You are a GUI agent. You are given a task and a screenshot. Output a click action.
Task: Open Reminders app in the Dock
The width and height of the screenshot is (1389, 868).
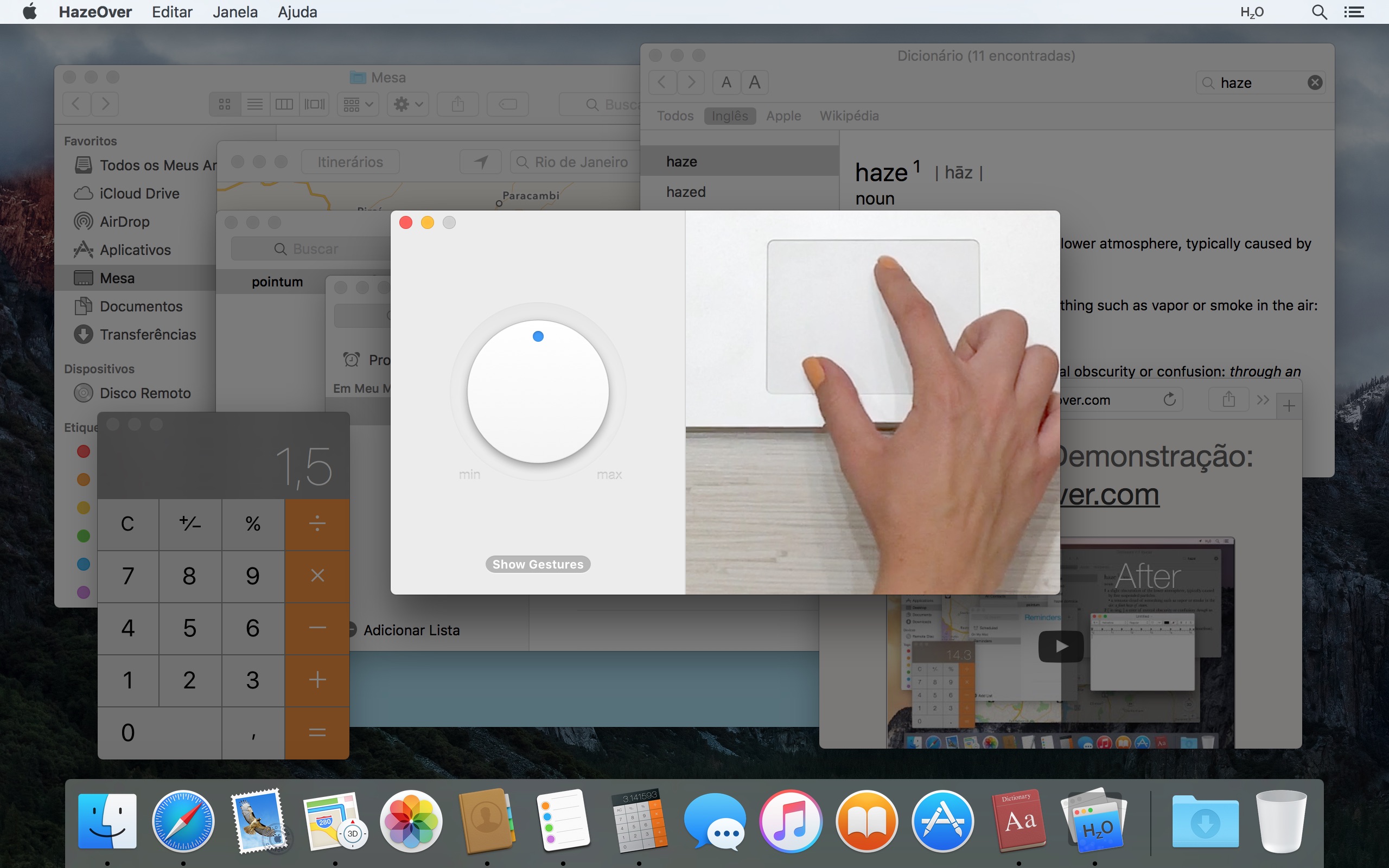(563, 821)
